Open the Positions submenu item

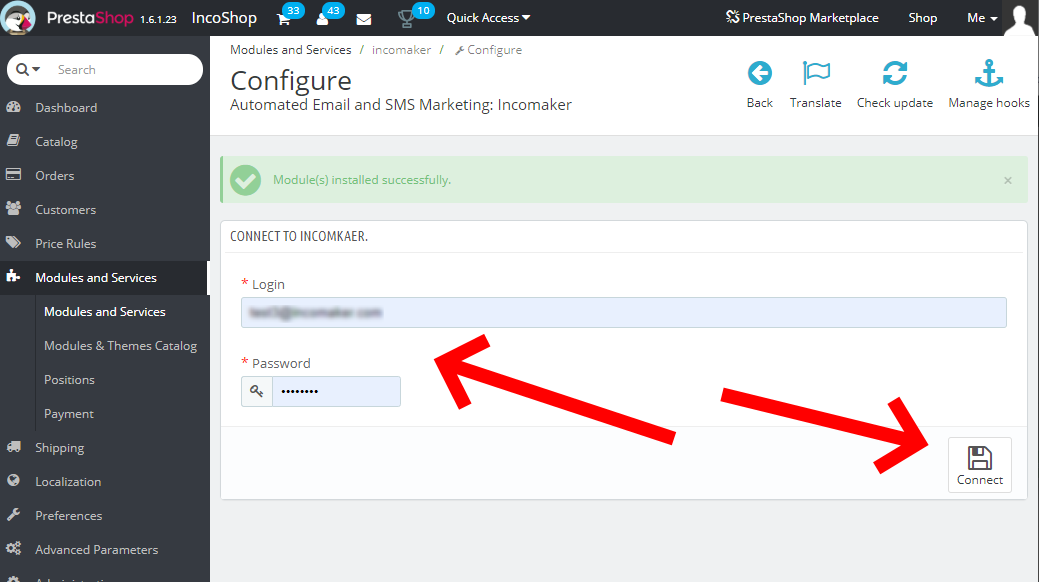click(x=70, y=380)
